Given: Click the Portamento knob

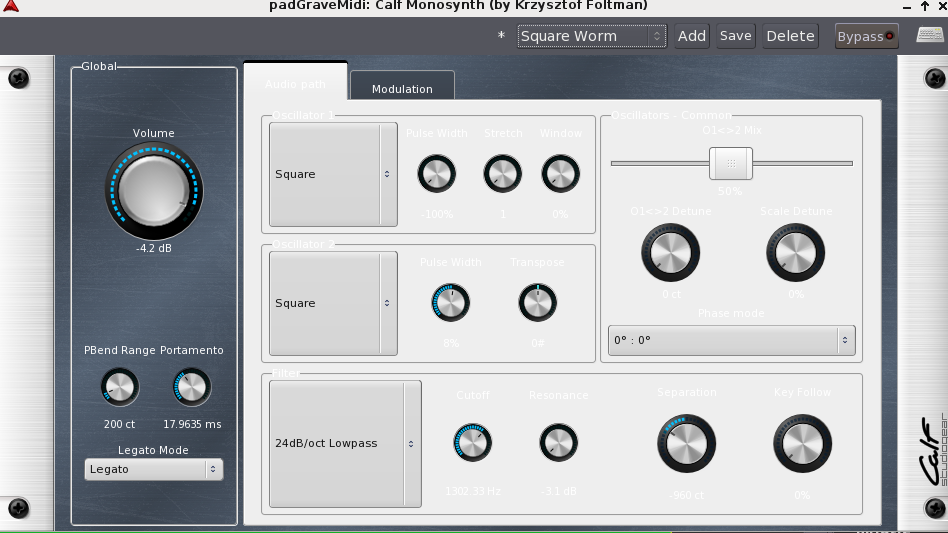Looking at the screenshot, I should (x=191, y=387).
